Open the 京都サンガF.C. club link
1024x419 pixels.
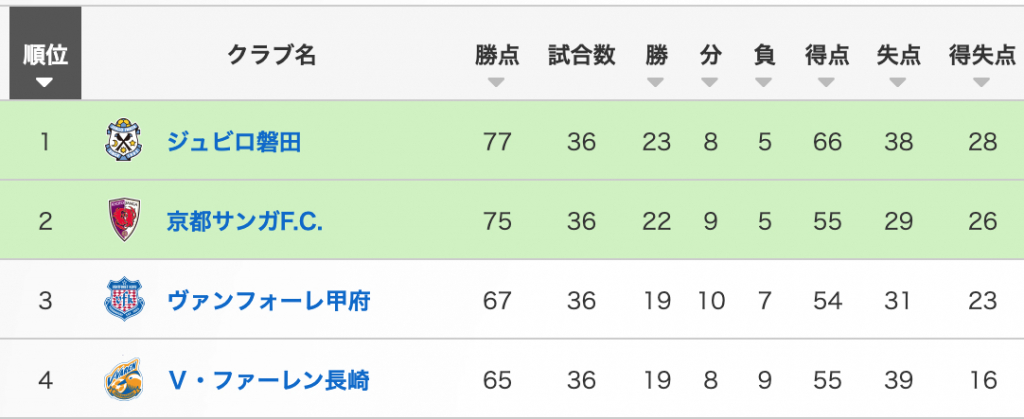245,221
